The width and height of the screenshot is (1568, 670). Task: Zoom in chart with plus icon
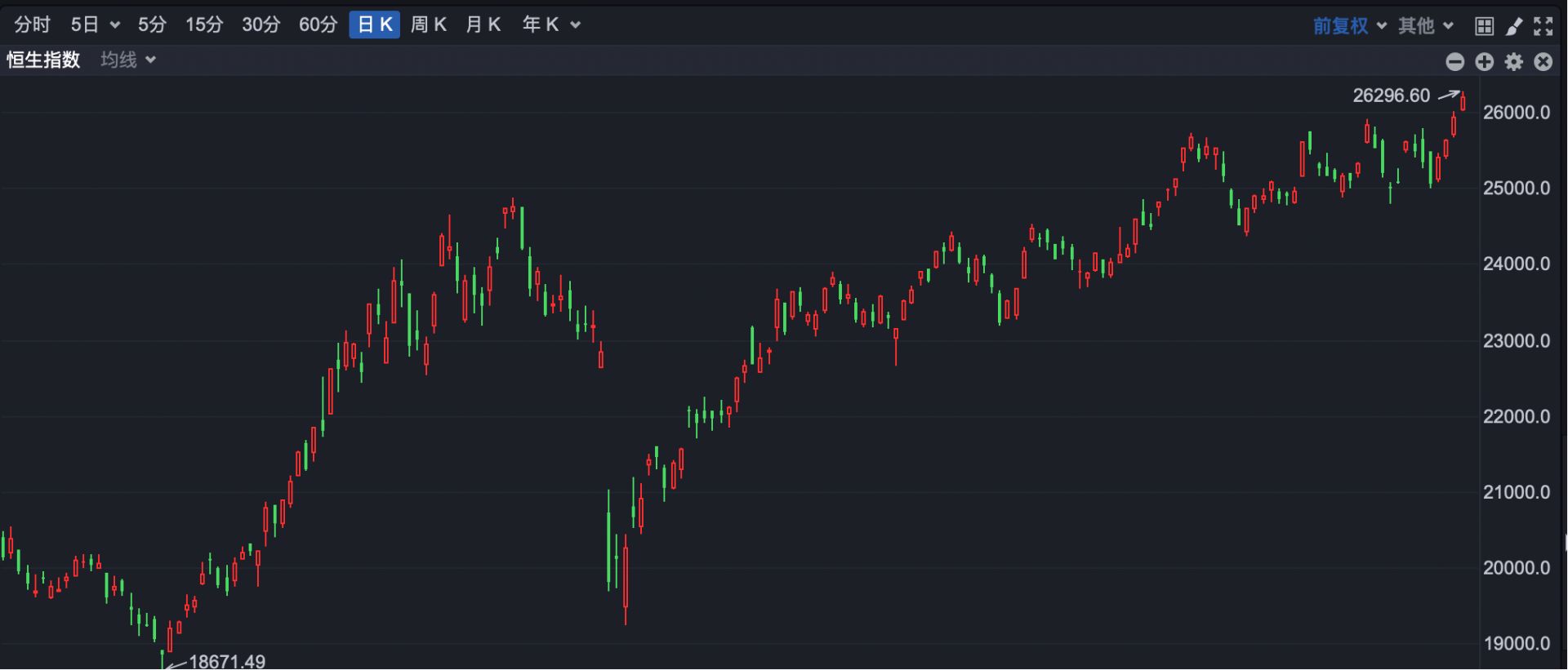point(1484,62)
